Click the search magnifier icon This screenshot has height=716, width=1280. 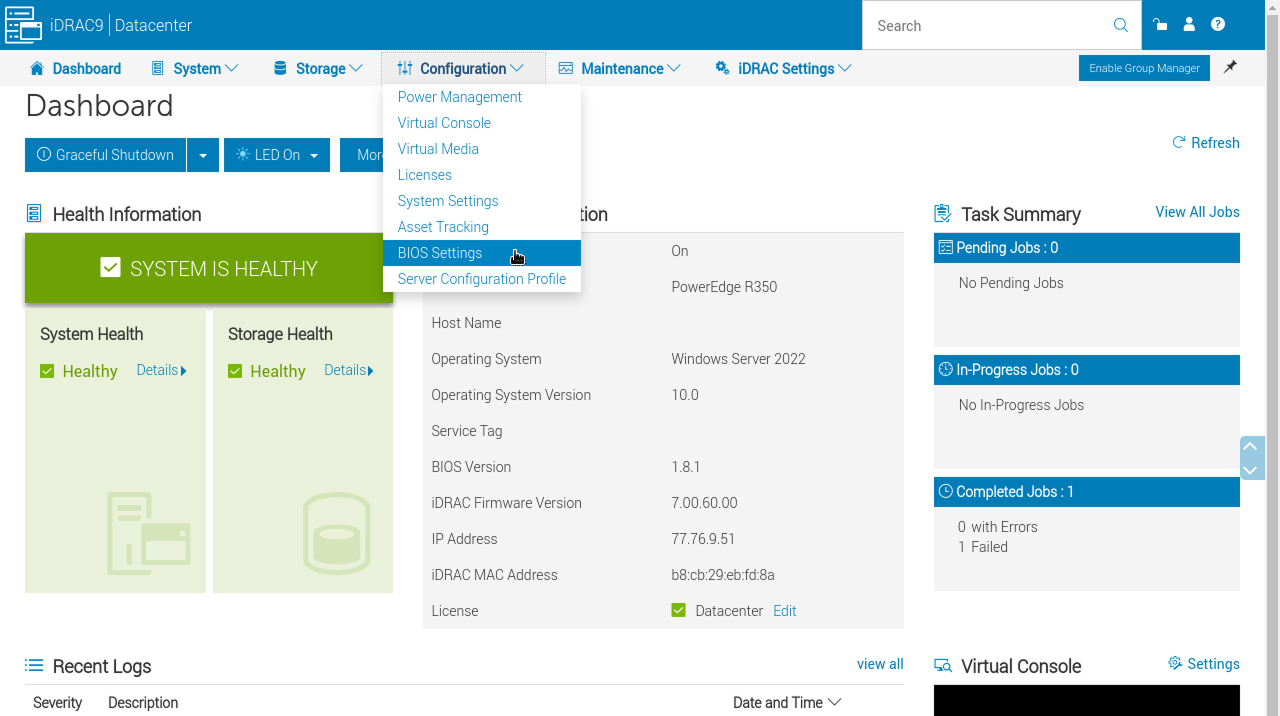[1121, 25]
